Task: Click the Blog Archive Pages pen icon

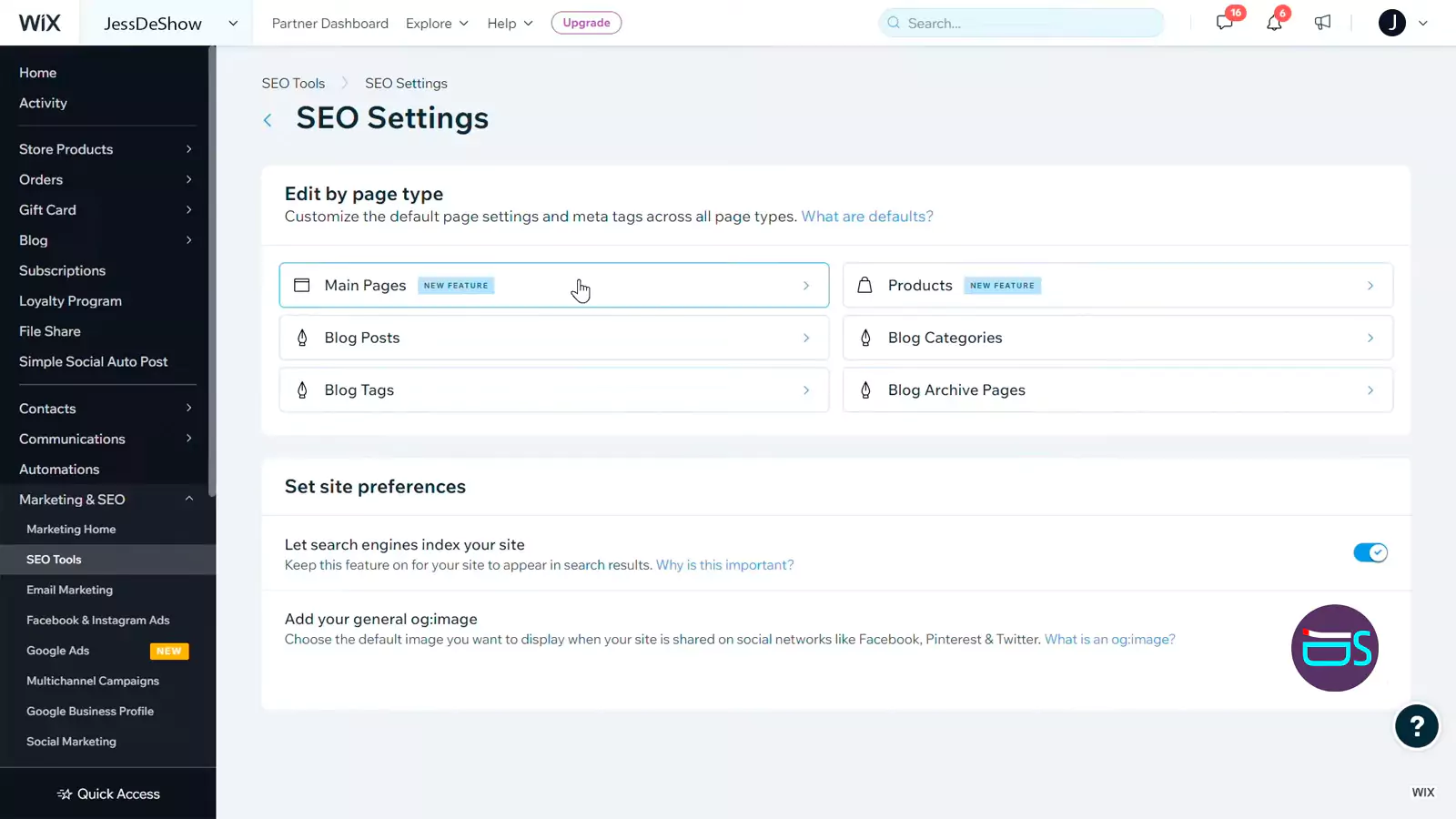Action: click(865, 390)
